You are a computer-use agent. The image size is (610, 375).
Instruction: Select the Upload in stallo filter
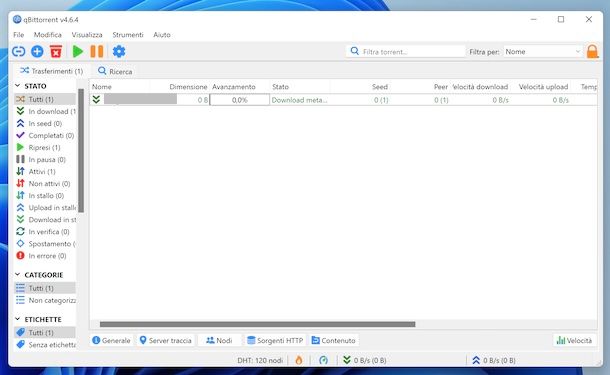tap(46, 208)
